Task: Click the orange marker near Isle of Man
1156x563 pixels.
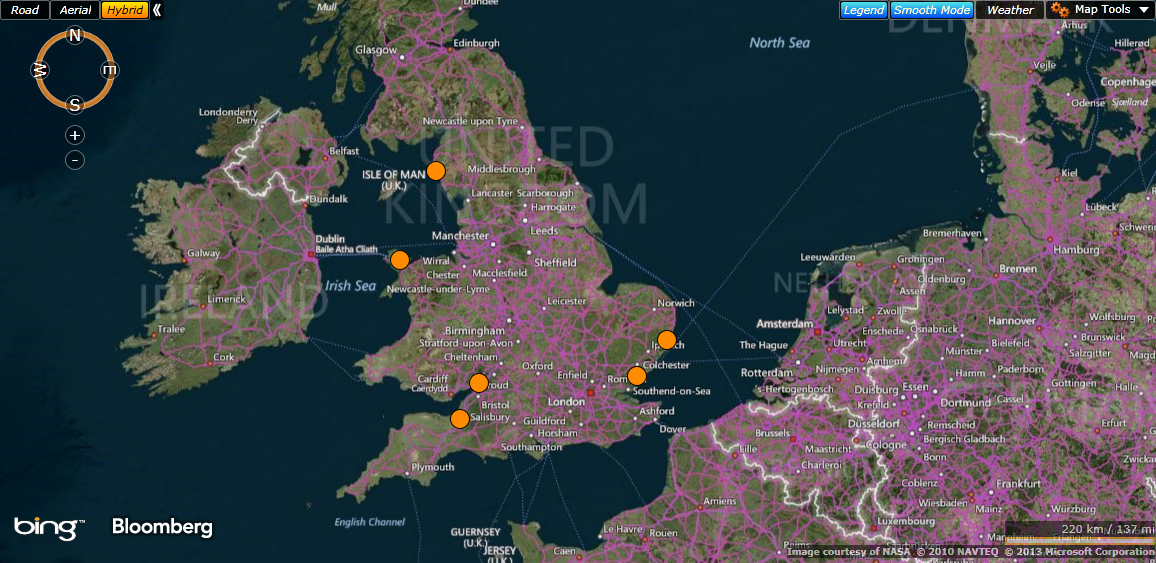Action: [x=436, y=171]
